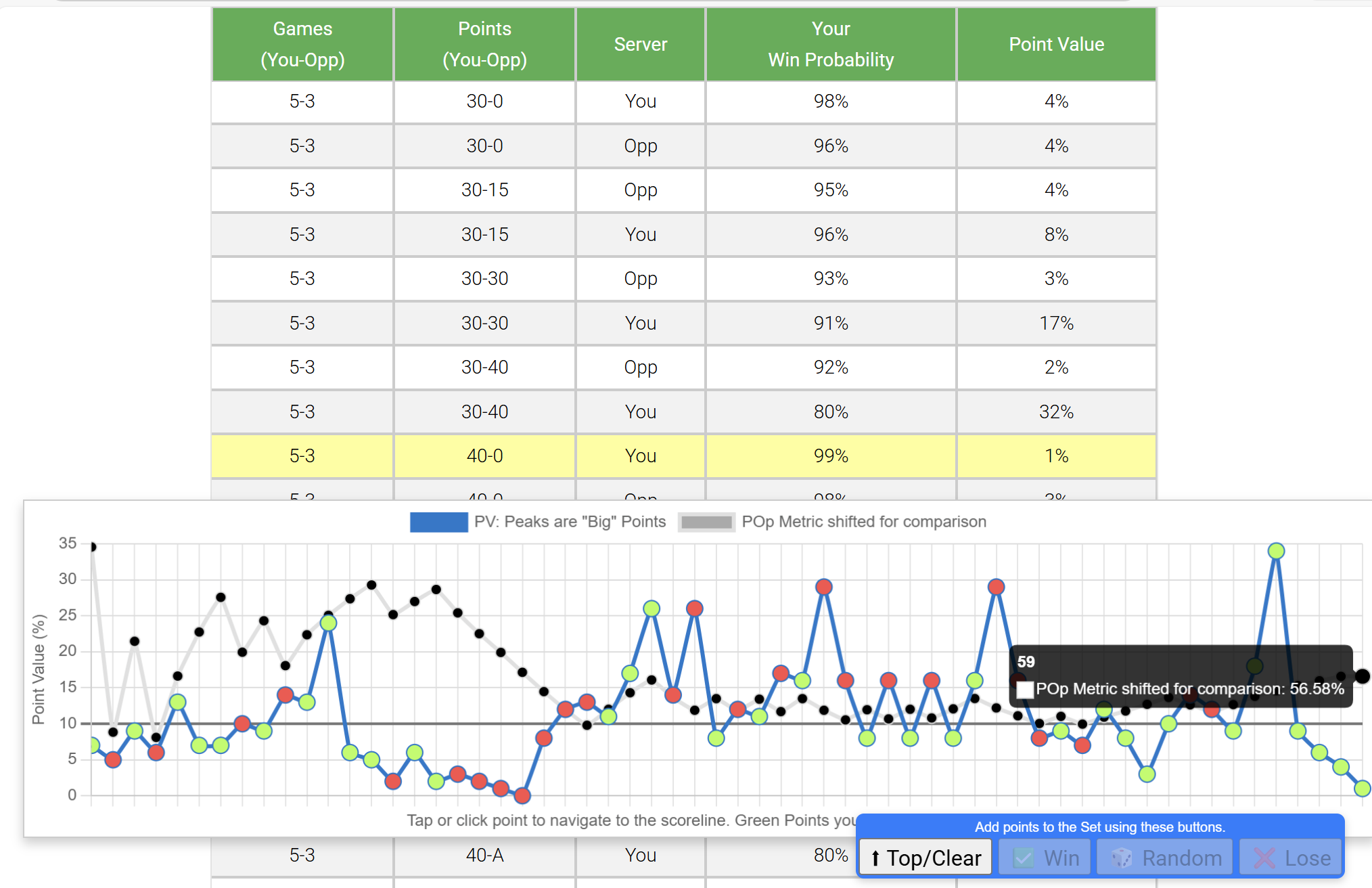Click the 'Your Win Probability' column header
The height and width of the screenshot is (888, 1372).
click(831, 45)
